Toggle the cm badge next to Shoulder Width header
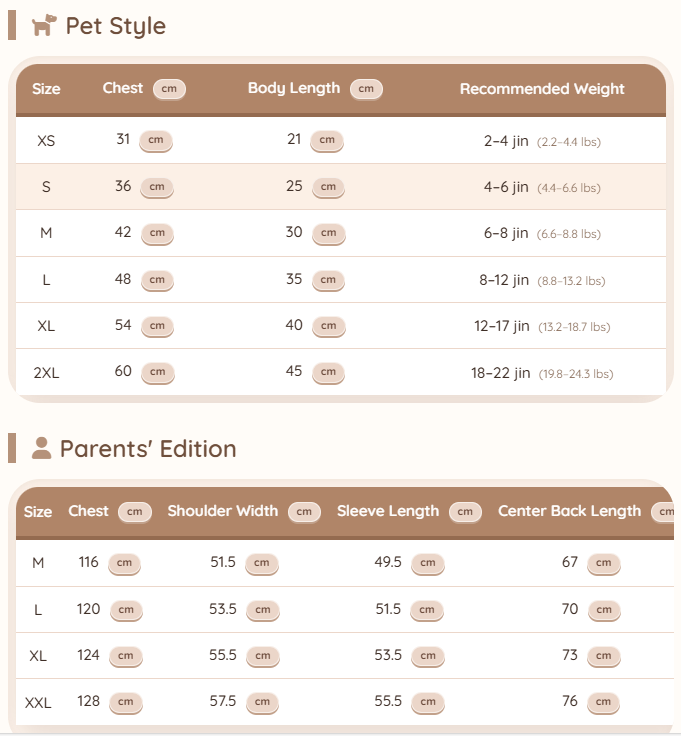Viewport: 681px width, 736px height. 304,512
